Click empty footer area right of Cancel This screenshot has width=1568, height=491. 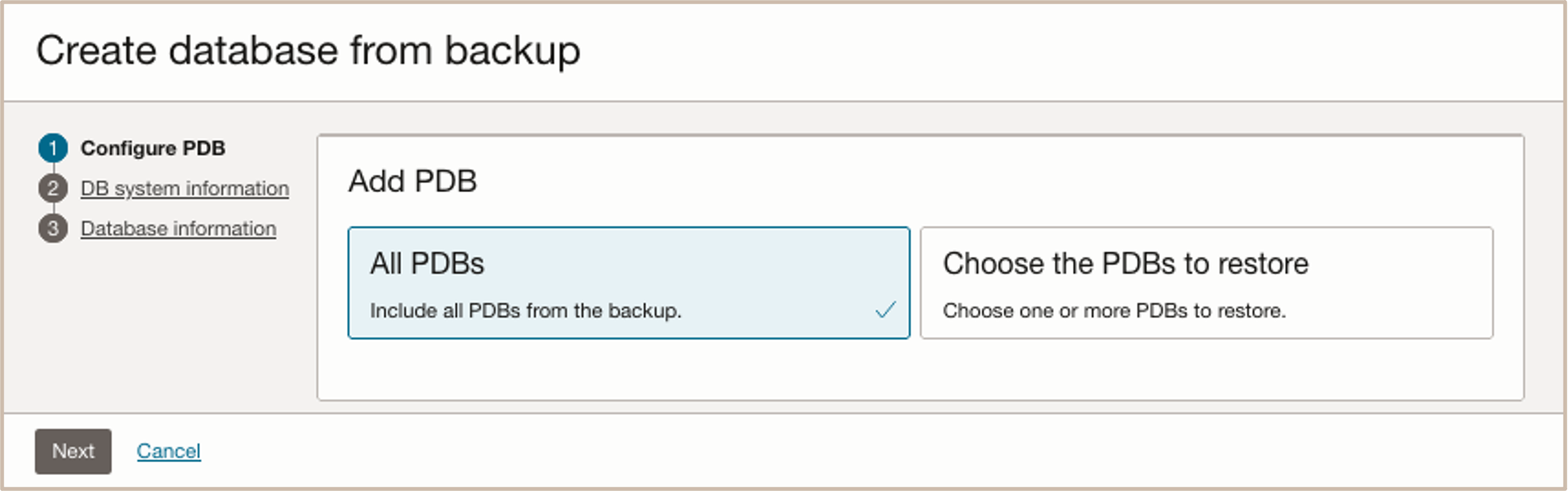pyautogui.click(x=839, y=451)
